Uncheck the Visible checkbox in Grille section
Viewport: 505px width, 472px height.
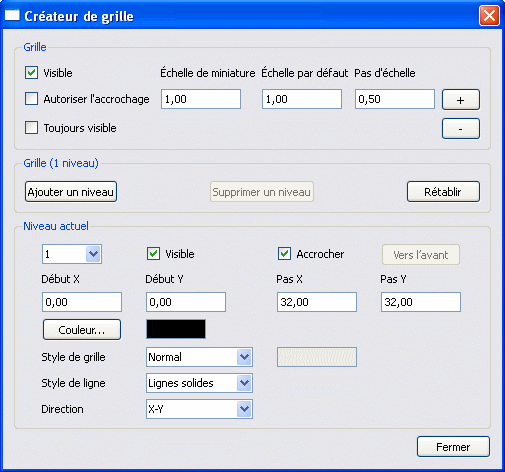[x=31, y=73]
